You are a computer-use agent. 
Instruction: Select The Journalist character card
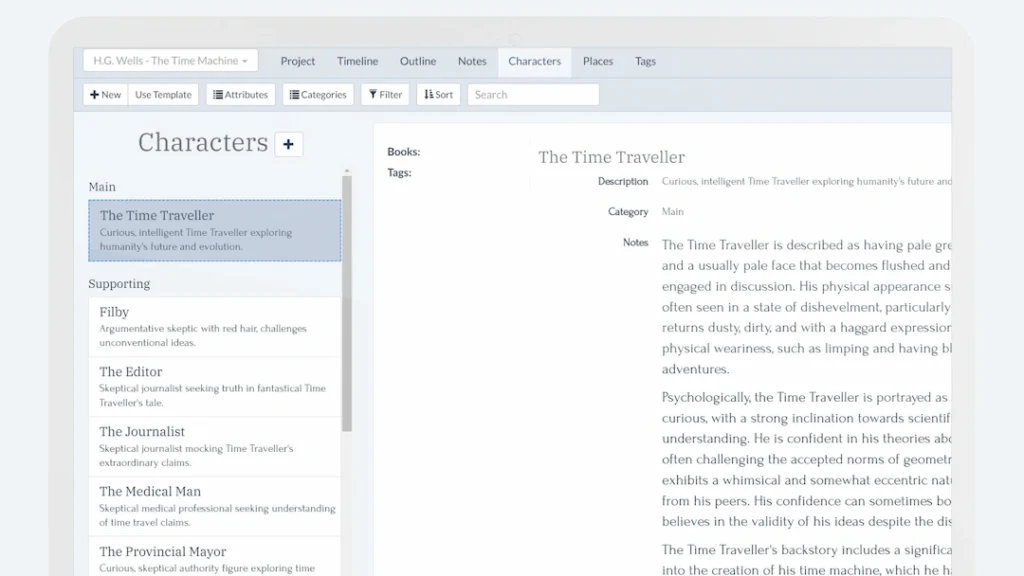pos(215,447)
